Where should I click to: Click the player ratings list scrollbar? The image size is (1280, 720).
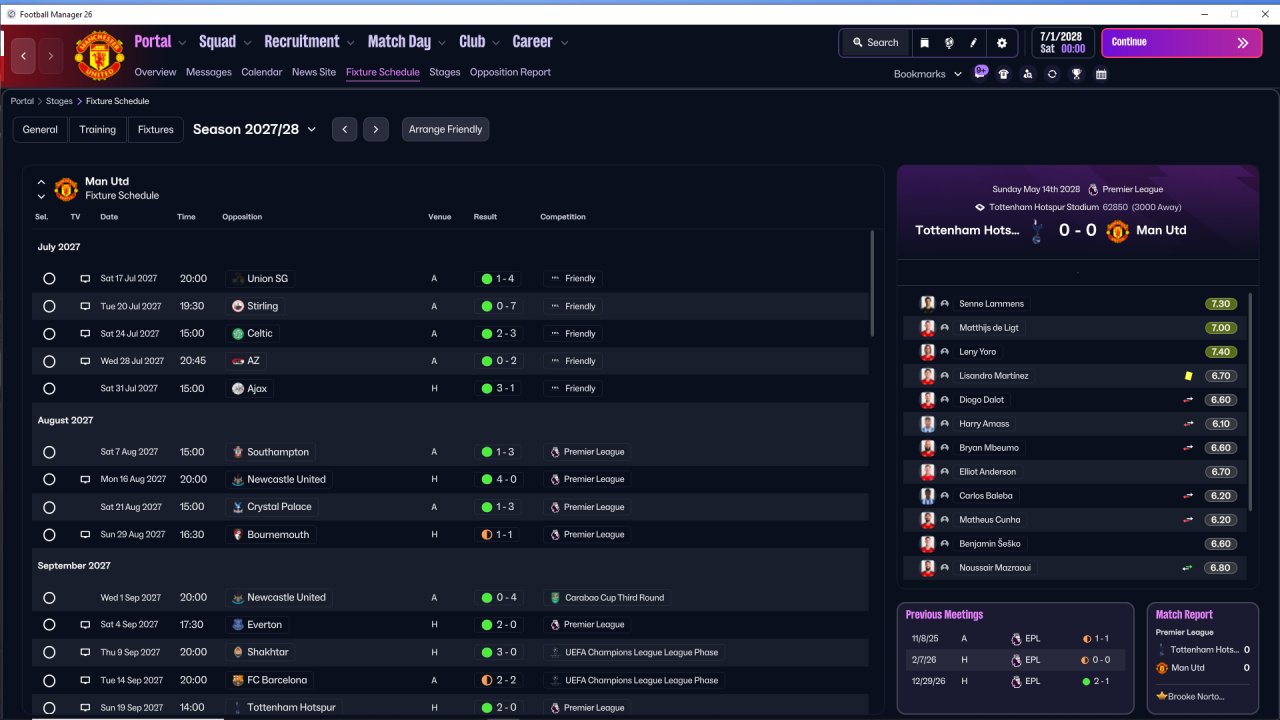1250,400
